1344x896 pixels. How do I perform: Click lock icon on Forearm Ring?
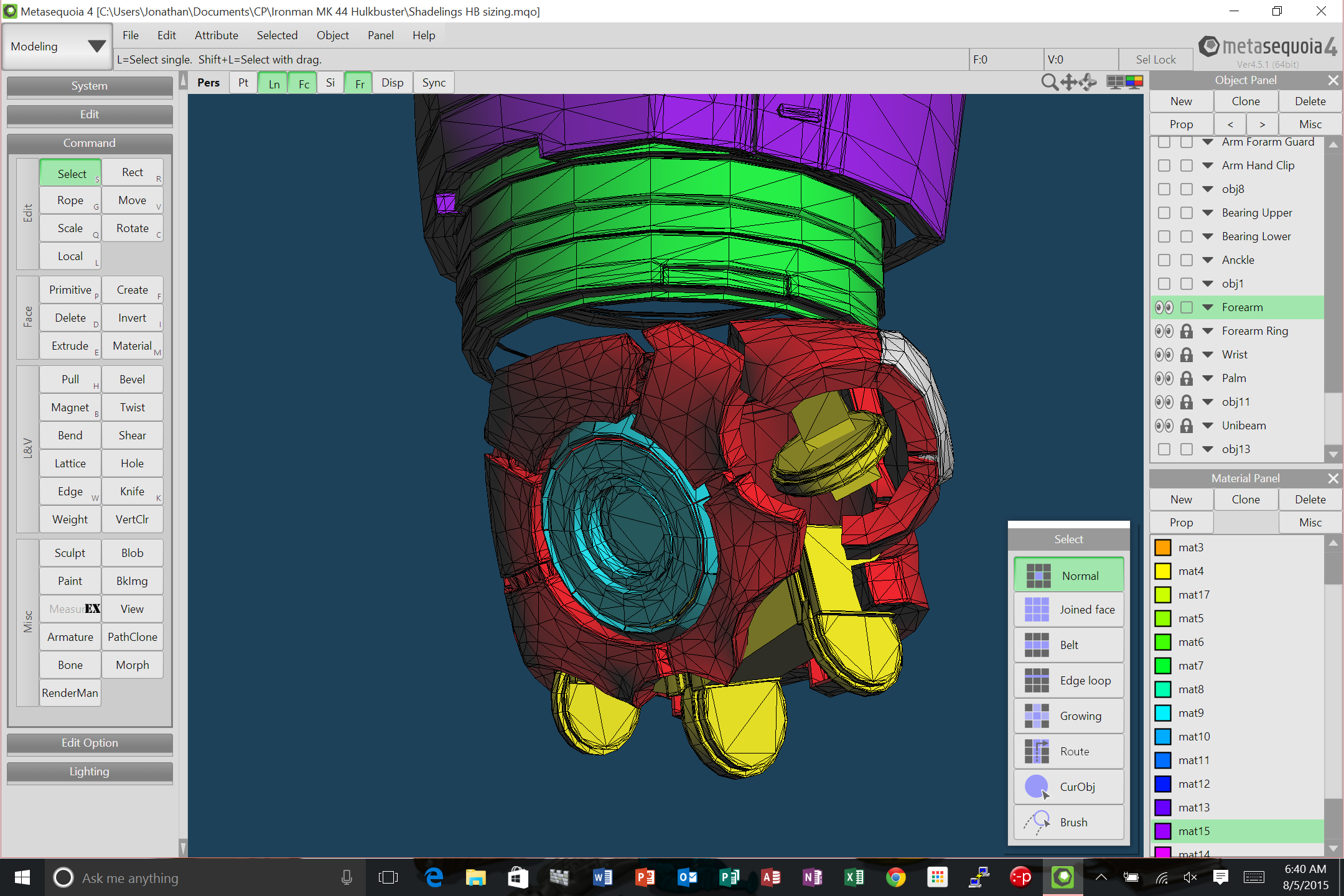(x=1187, y=331)
